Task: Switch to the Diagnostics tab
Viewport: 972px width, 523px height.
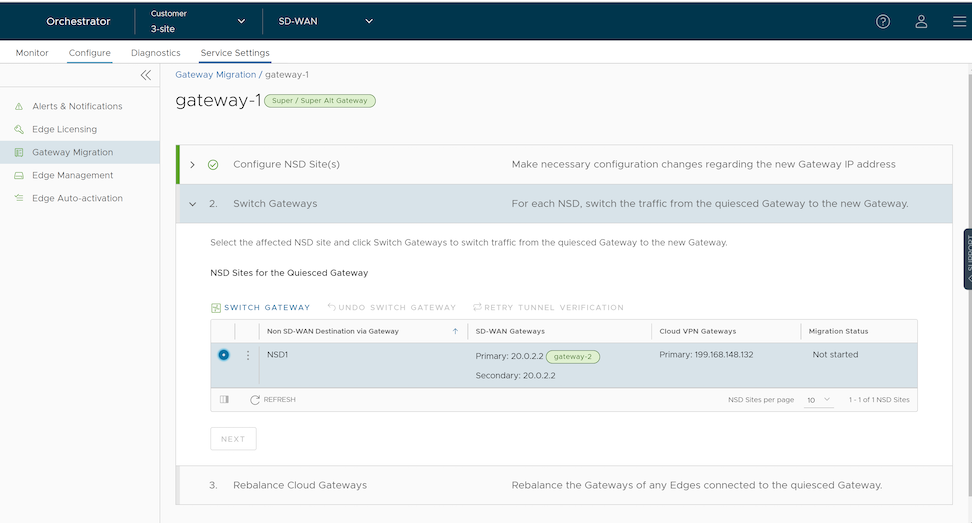Action: click(155, 53)
